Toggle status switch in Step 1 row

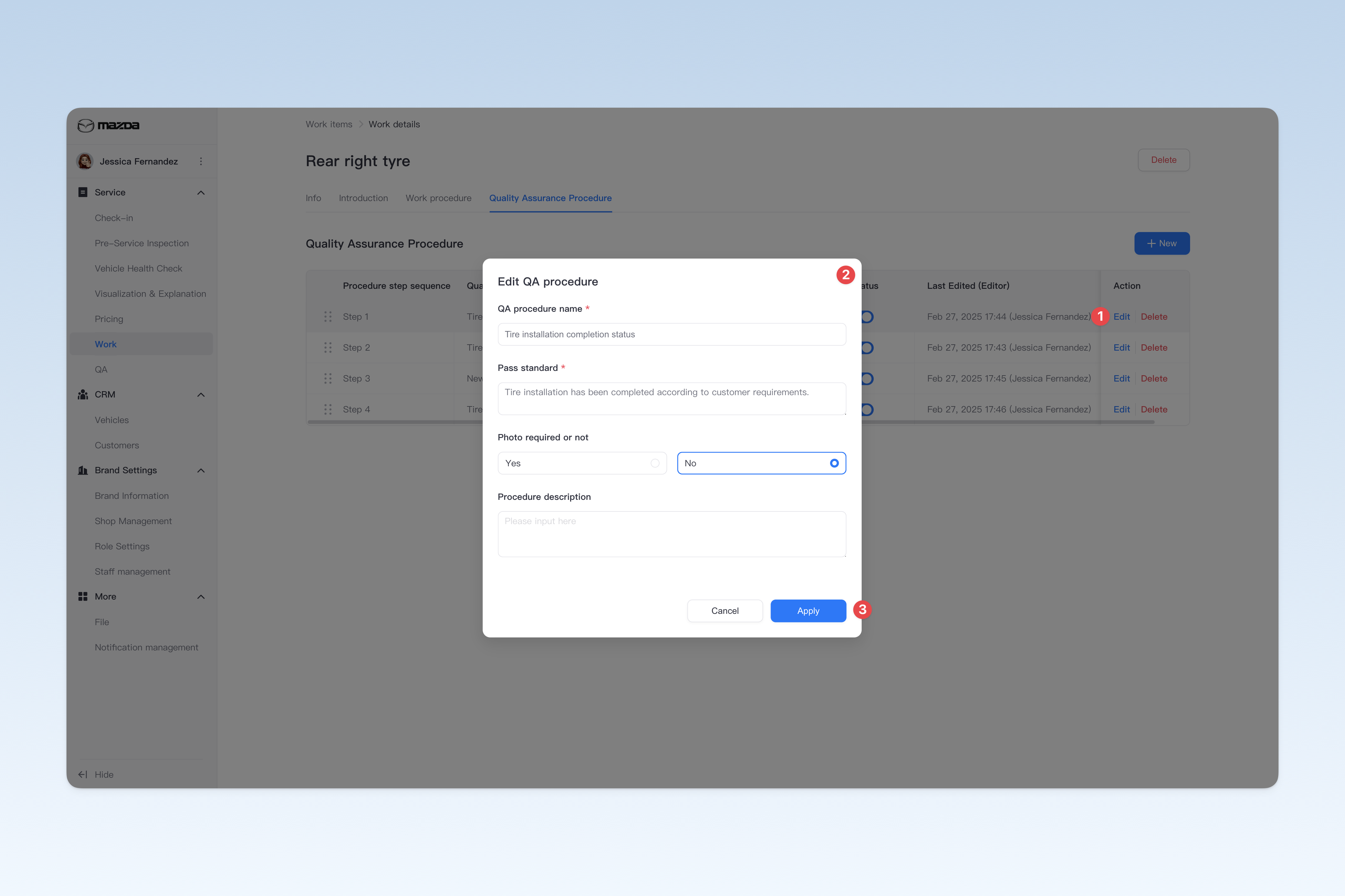867,317
